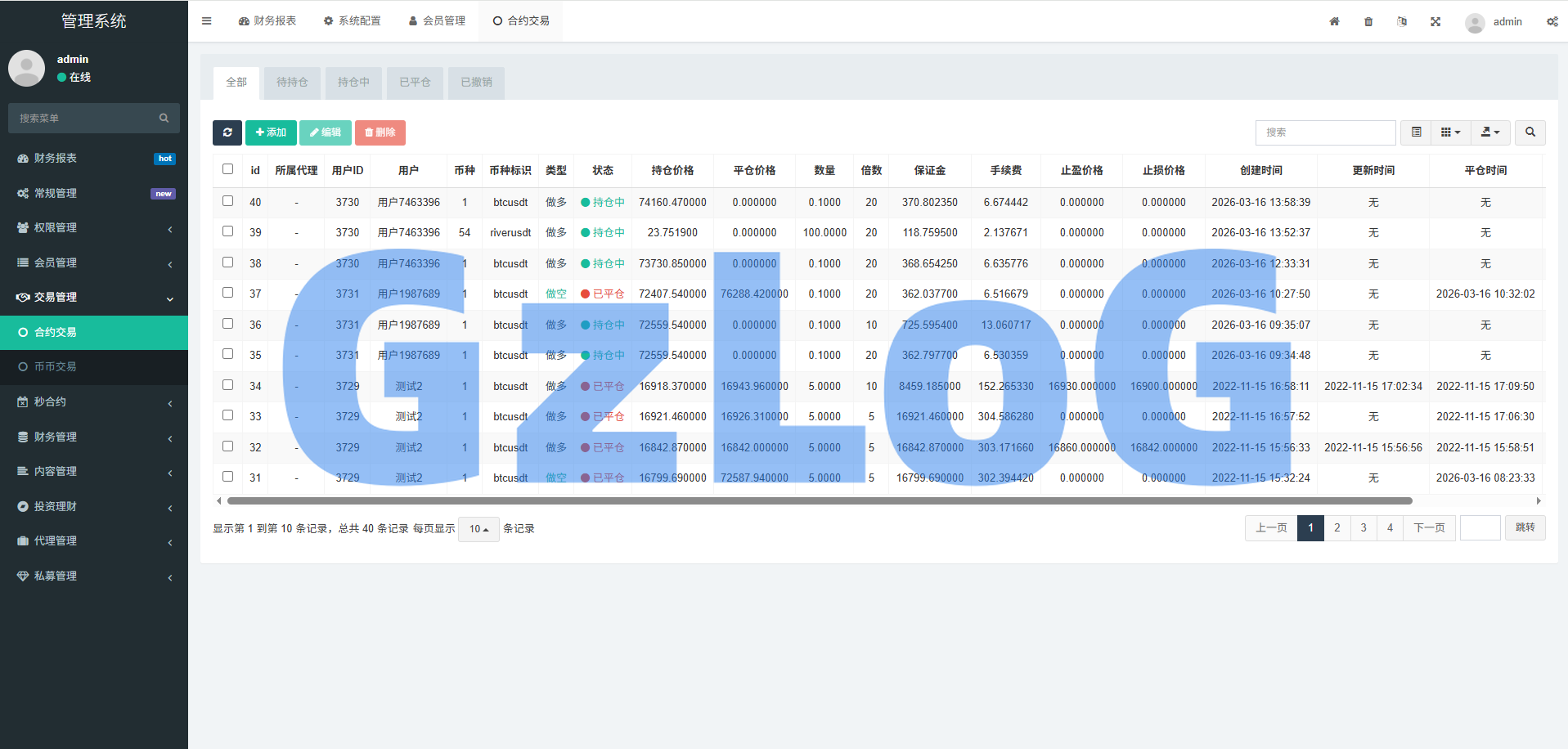Go to page 3 of records
The width and height of the screenshot is (1568, 749).
pos(1364,528)
